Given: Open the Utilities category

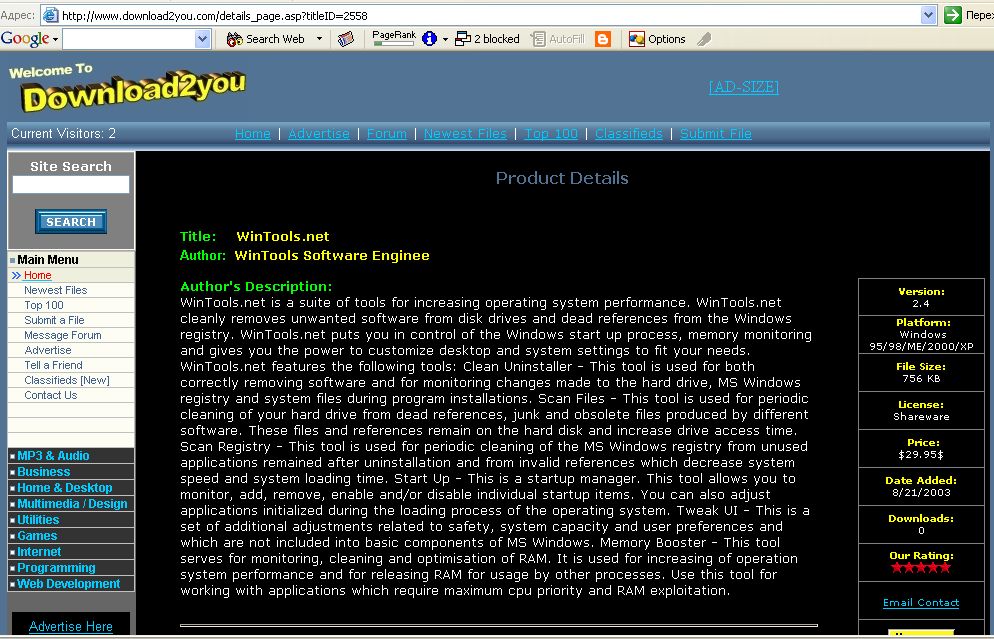Looking at the screenshot, I should pyautogui.click(x=38, y=520).
